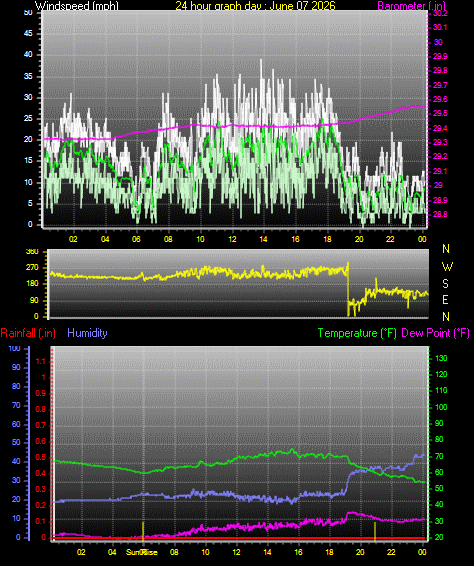Click the Dew Point (°F) legend label
This screenshot has width=474, height=566.
tap(435, 333)
